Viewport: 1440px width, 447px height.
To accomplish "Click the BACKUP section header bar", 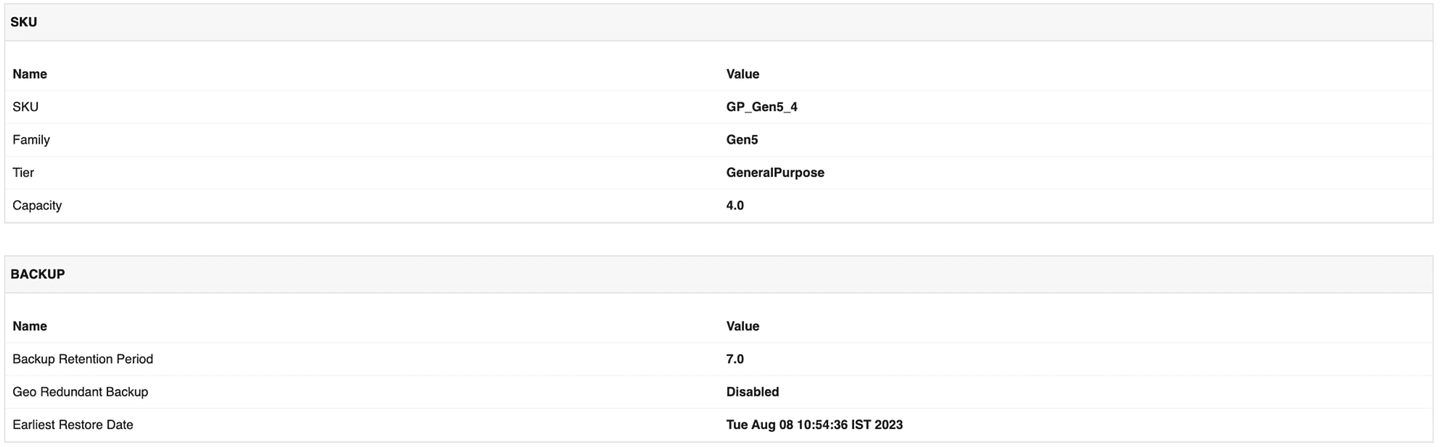I will click(719, 274).
